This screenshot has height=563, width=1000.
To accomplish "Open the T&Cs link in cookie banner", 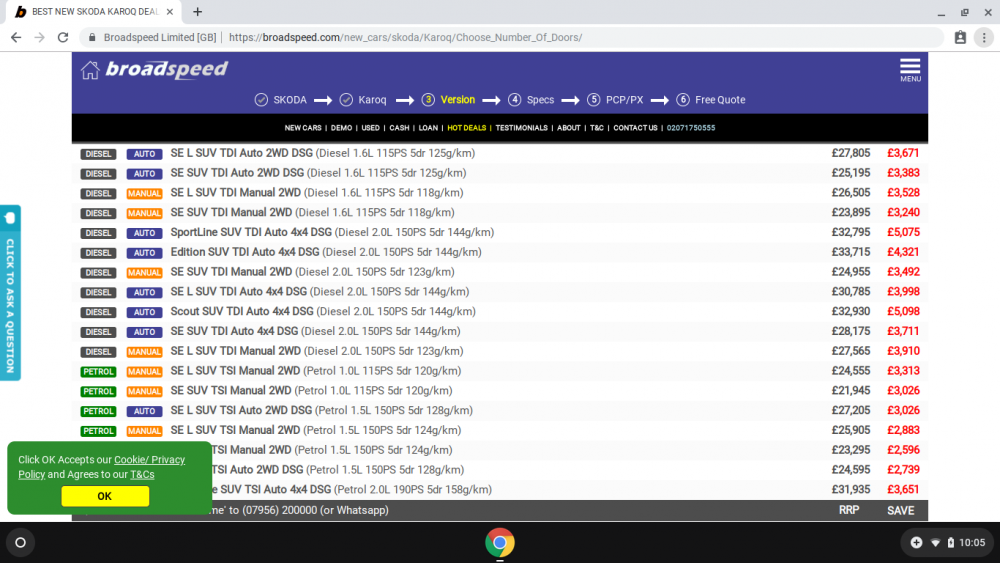I will (142, 474).
